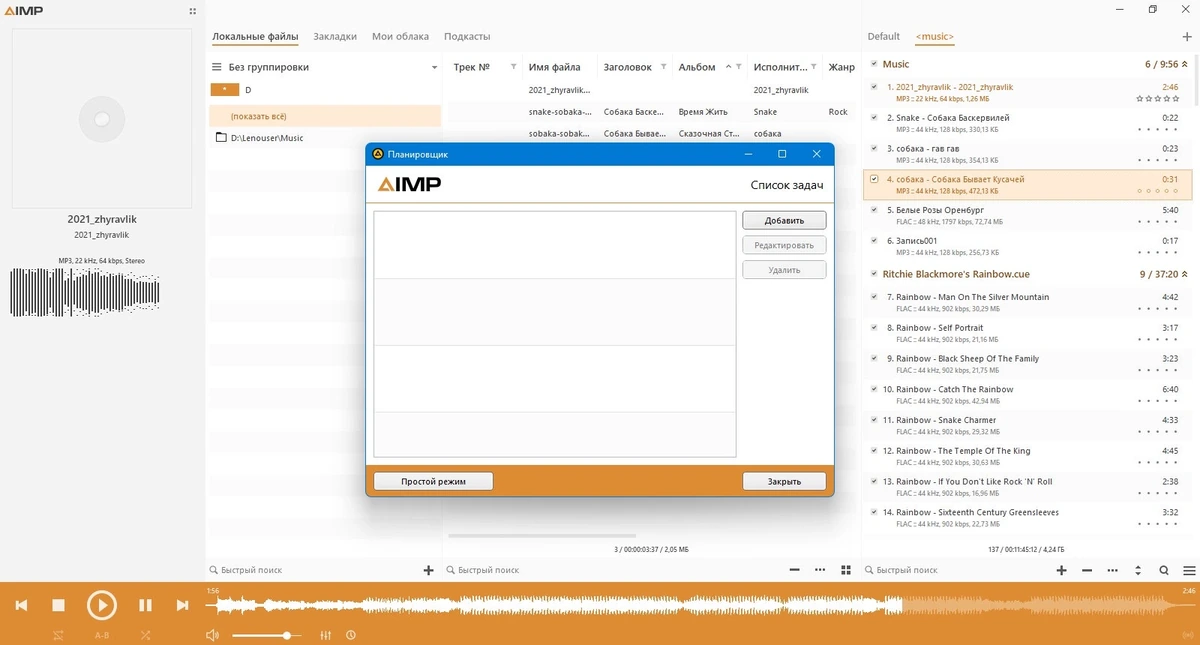The width and height of the screenshot is (1200, 645).
Task: Open the 'Без группировки' grouping dropdown
Action: (x=434, y=68)
